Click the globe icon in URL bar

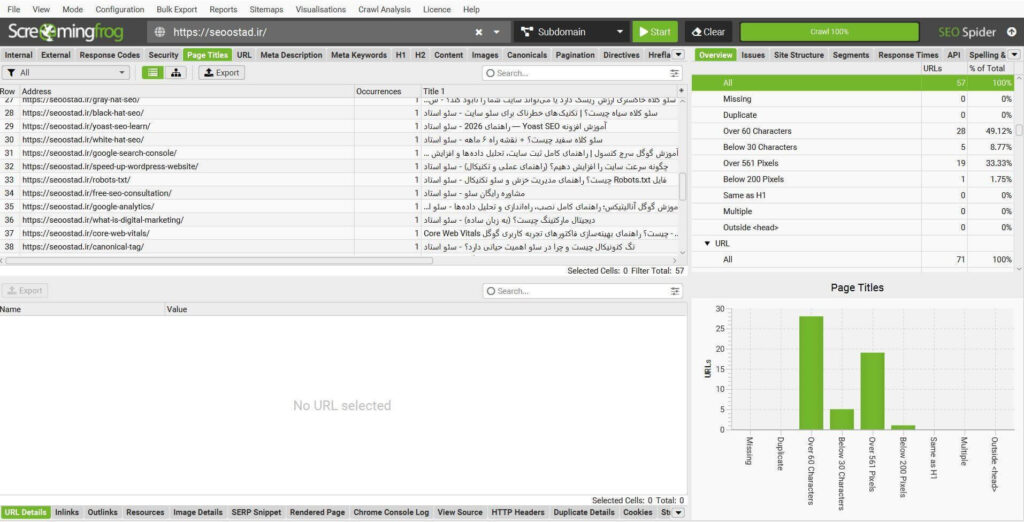pyautogui.click(x=160, y=32)
